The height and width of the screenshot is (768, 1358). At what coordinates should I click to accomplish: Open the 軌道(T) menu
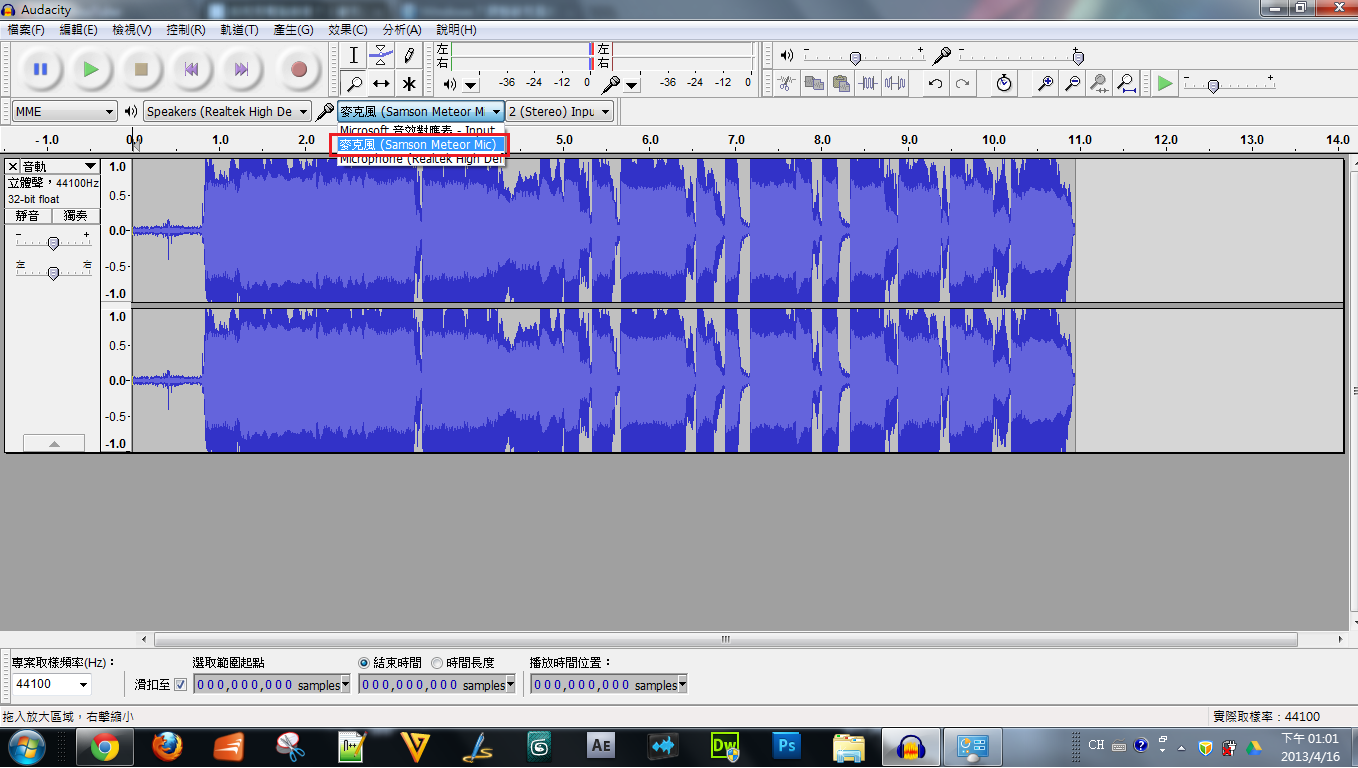tap(240, 30)
